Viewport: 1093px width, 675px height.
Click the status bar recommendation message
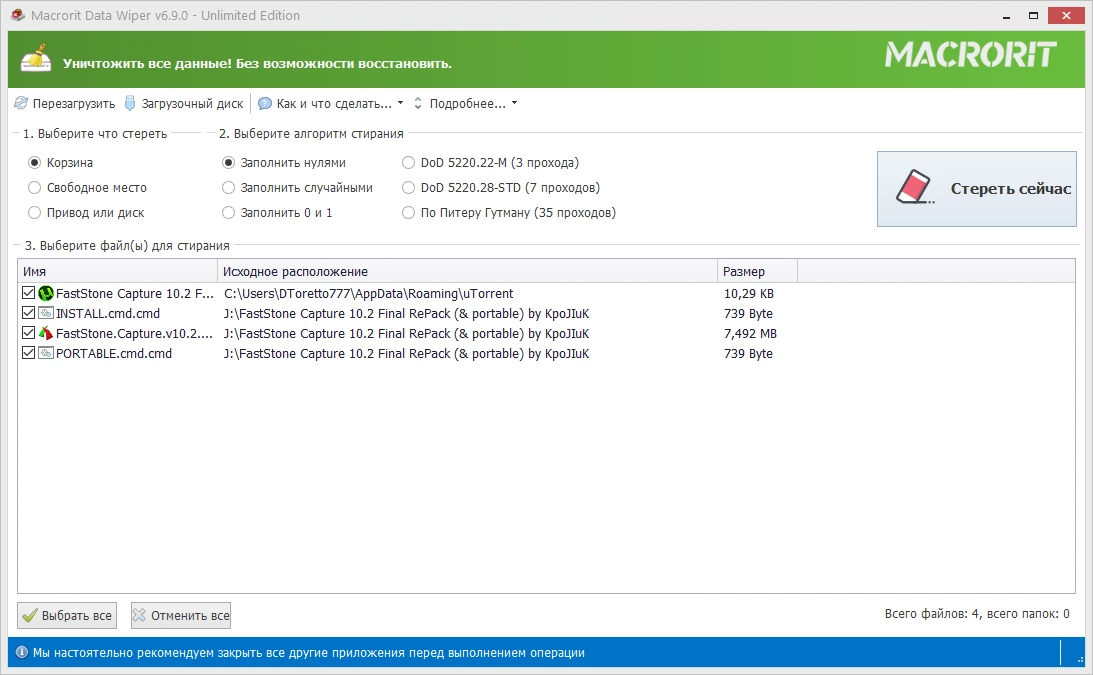coord(309,653)
